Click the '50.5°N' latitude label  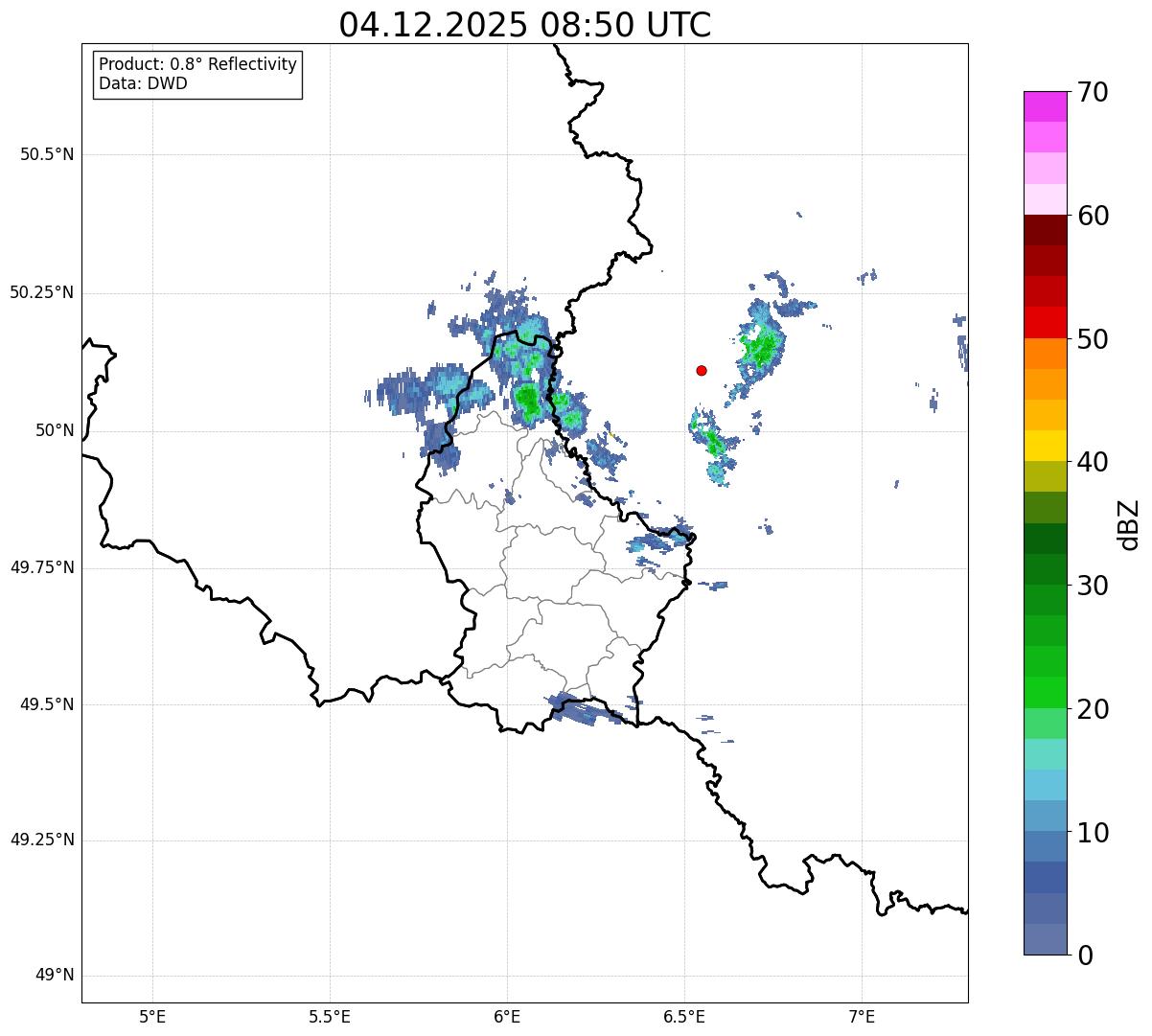pyautogui.click(x=46, y=154)
